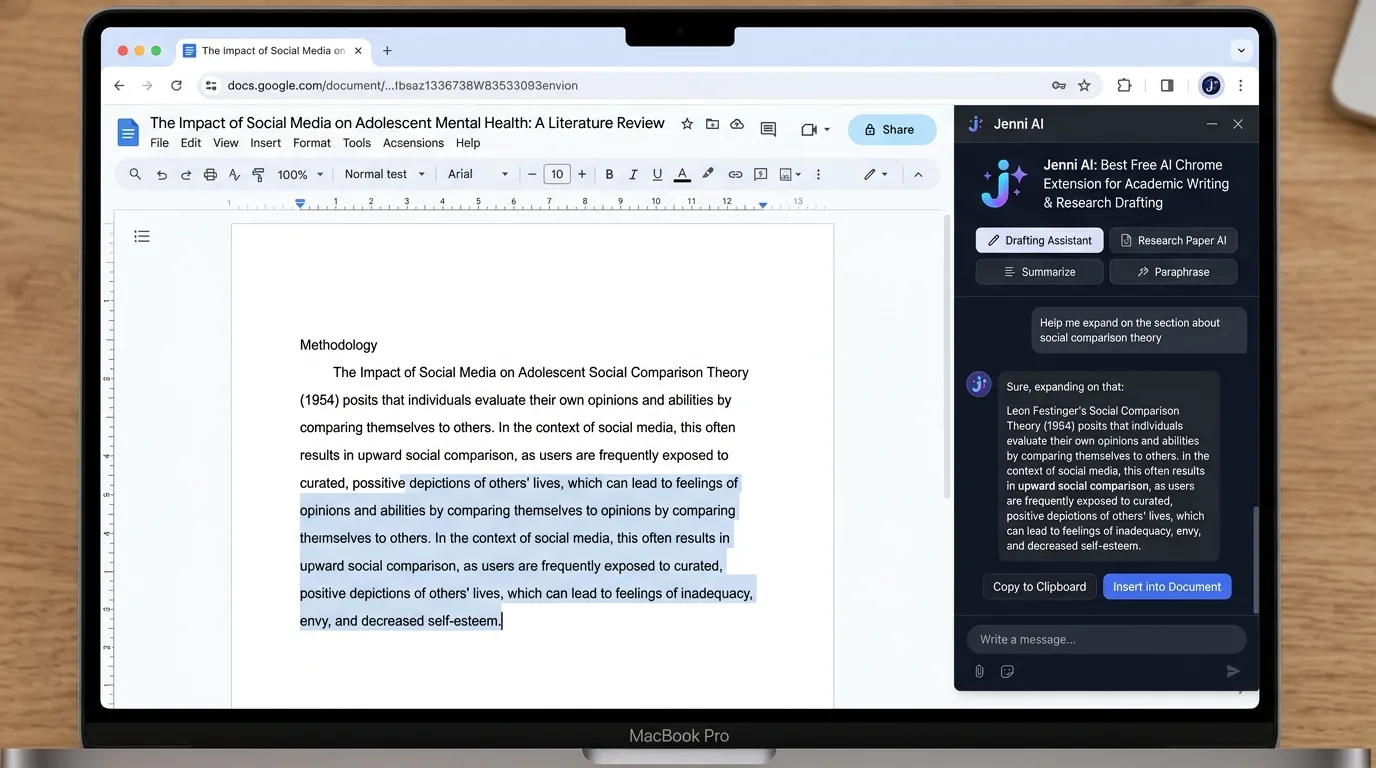Go back in browser
Image resolution: width=1376 pixels, height=768 pixels.
(119, 86)
